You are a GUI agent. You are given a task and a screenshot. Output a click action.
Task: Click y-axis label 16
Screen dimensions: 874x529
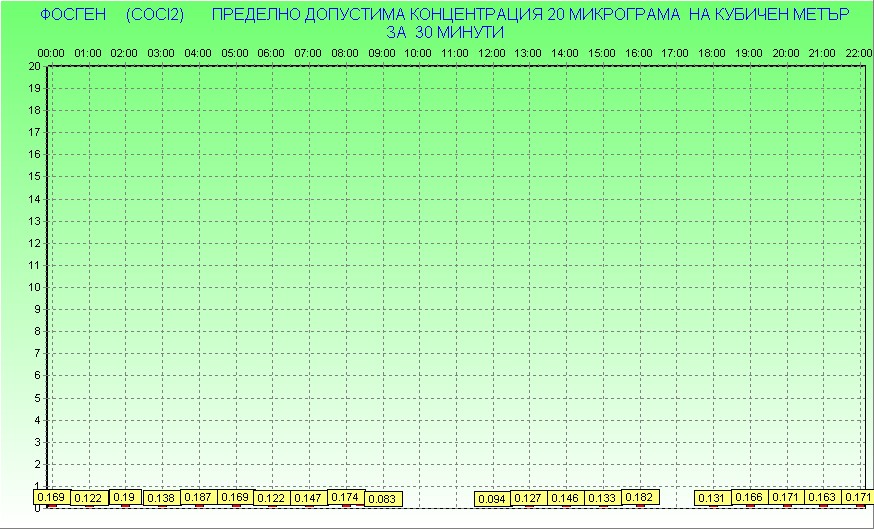coord(34,154)
